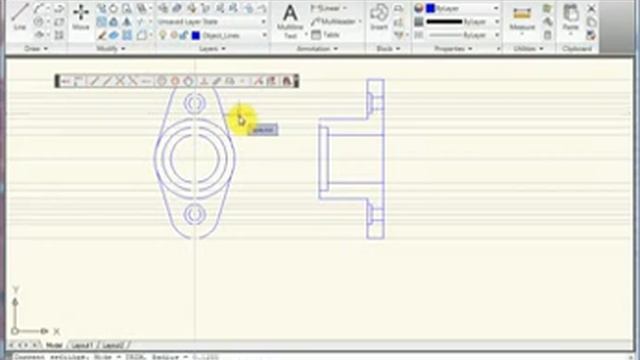This screenshot has width=640, height=360.
Task: Choose Endpoint snap on Object Snap toolbar
Action: (x=94, y=81)
